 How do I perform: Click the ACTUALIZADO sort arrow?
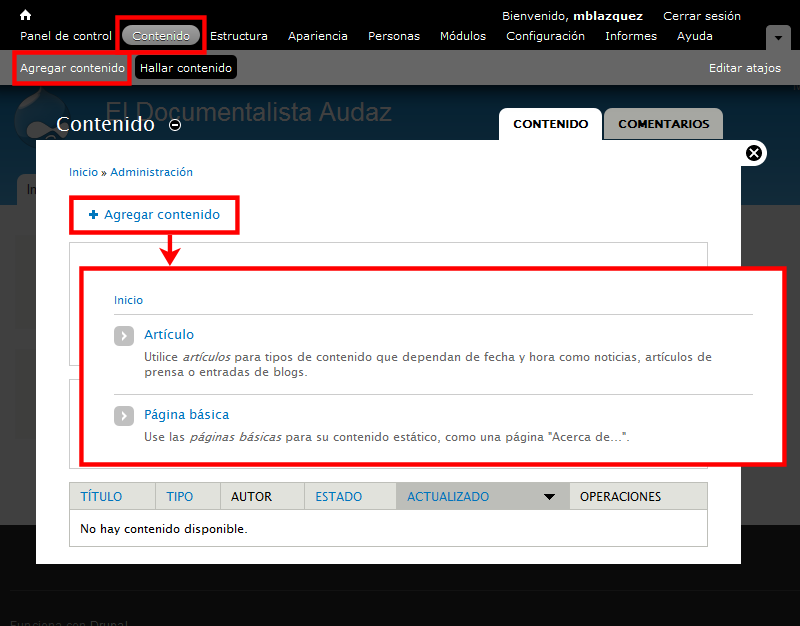click(549, 497)
